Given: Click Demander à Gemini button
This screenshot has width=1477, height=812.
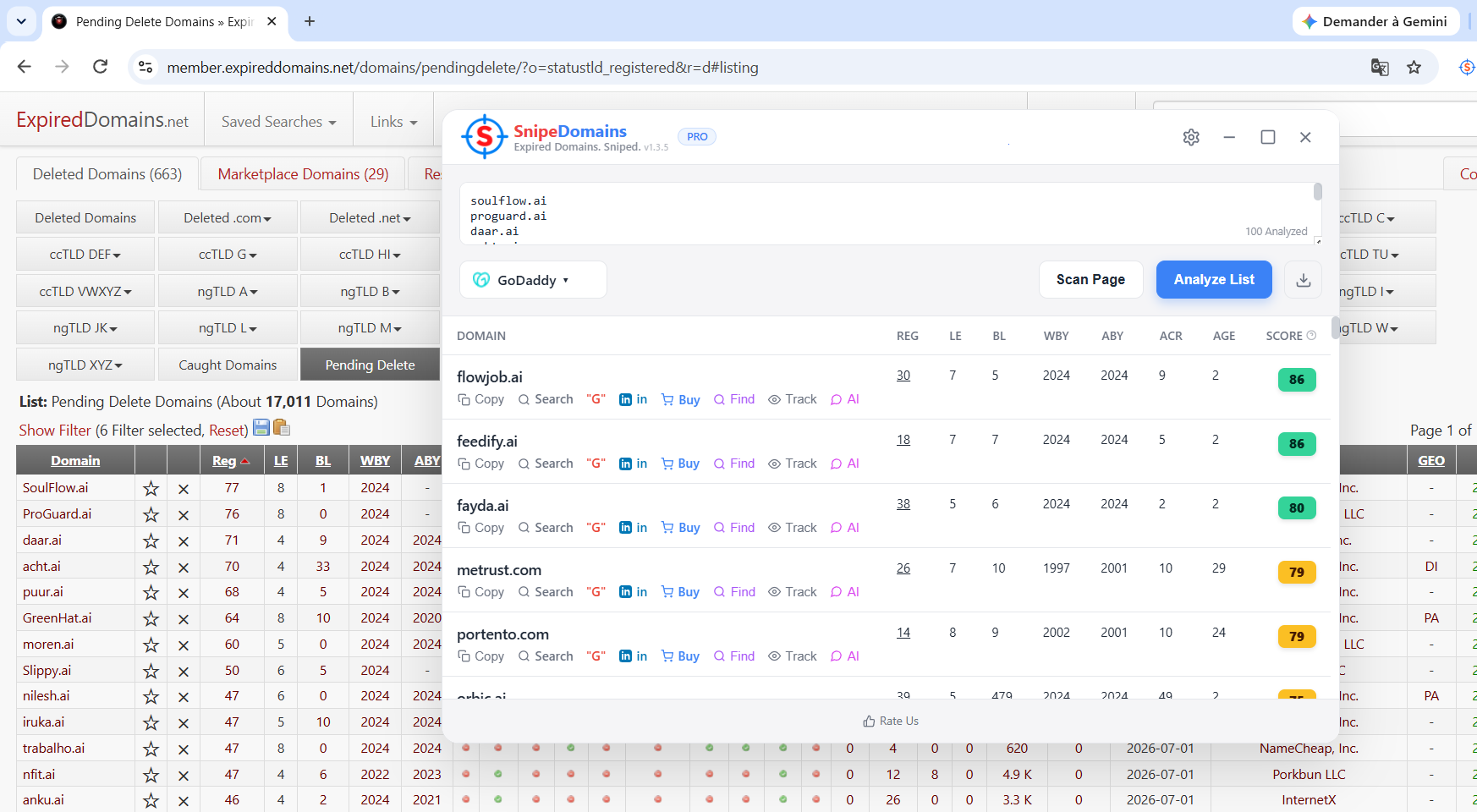Looking at the screenshot, I should [x=1375, y=21].
